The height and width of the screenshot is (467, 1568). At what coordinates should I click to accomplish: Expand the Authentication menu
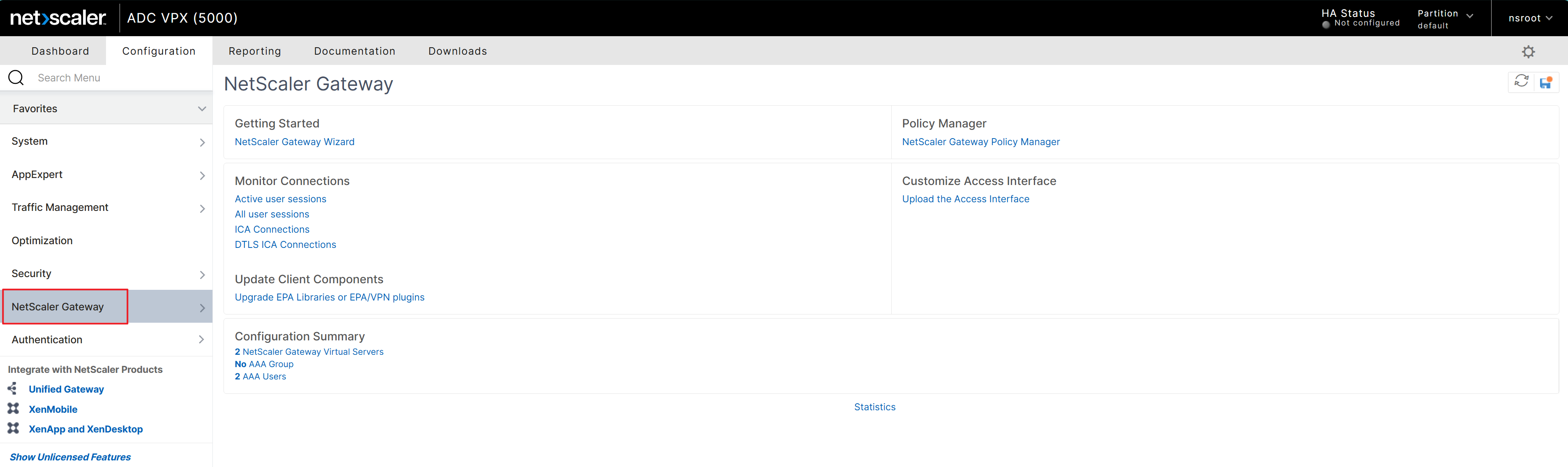tap(201, 339)
